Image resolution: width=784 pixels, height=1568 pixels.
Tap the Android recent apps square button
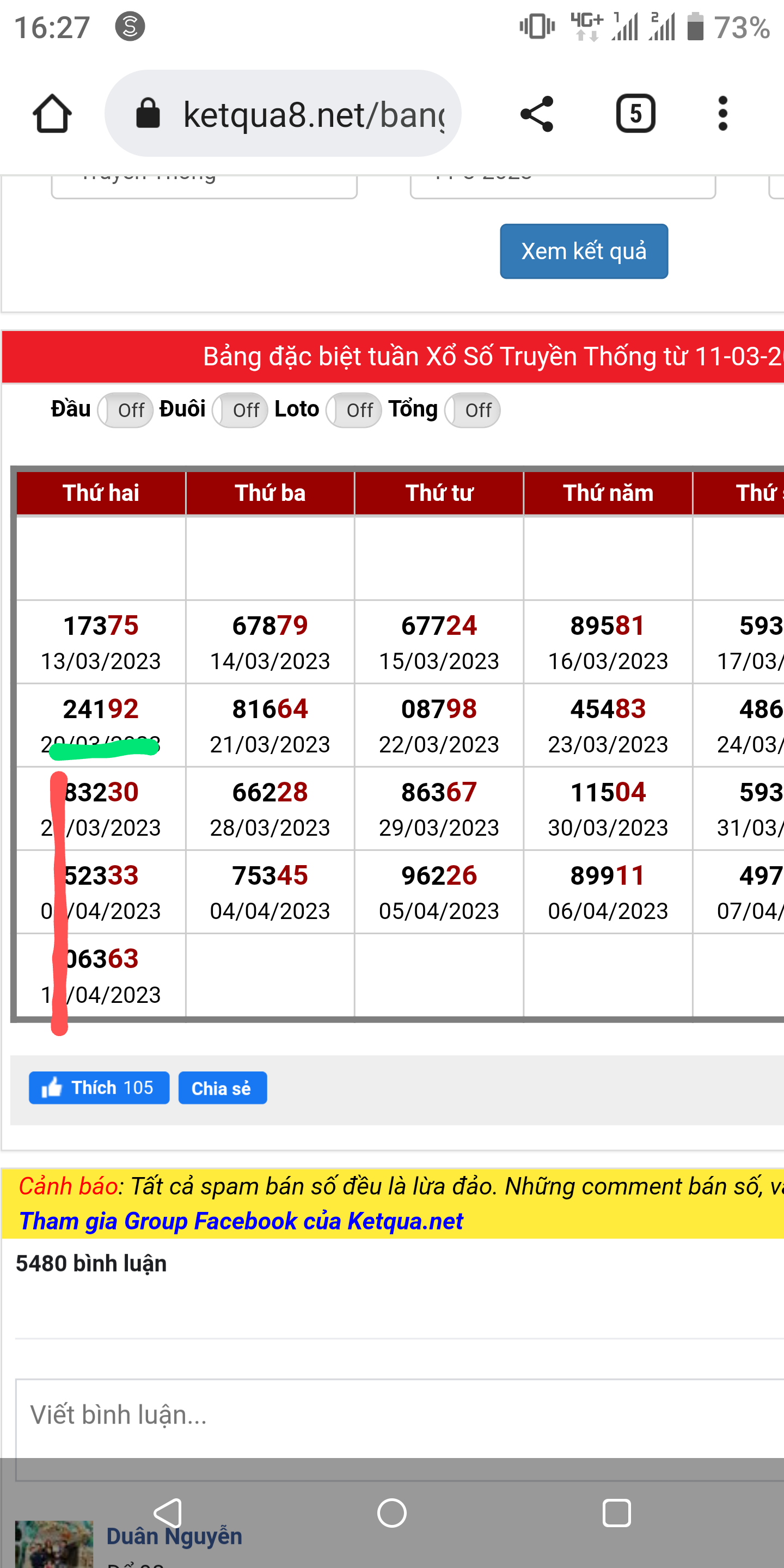tap(616, 1513)
